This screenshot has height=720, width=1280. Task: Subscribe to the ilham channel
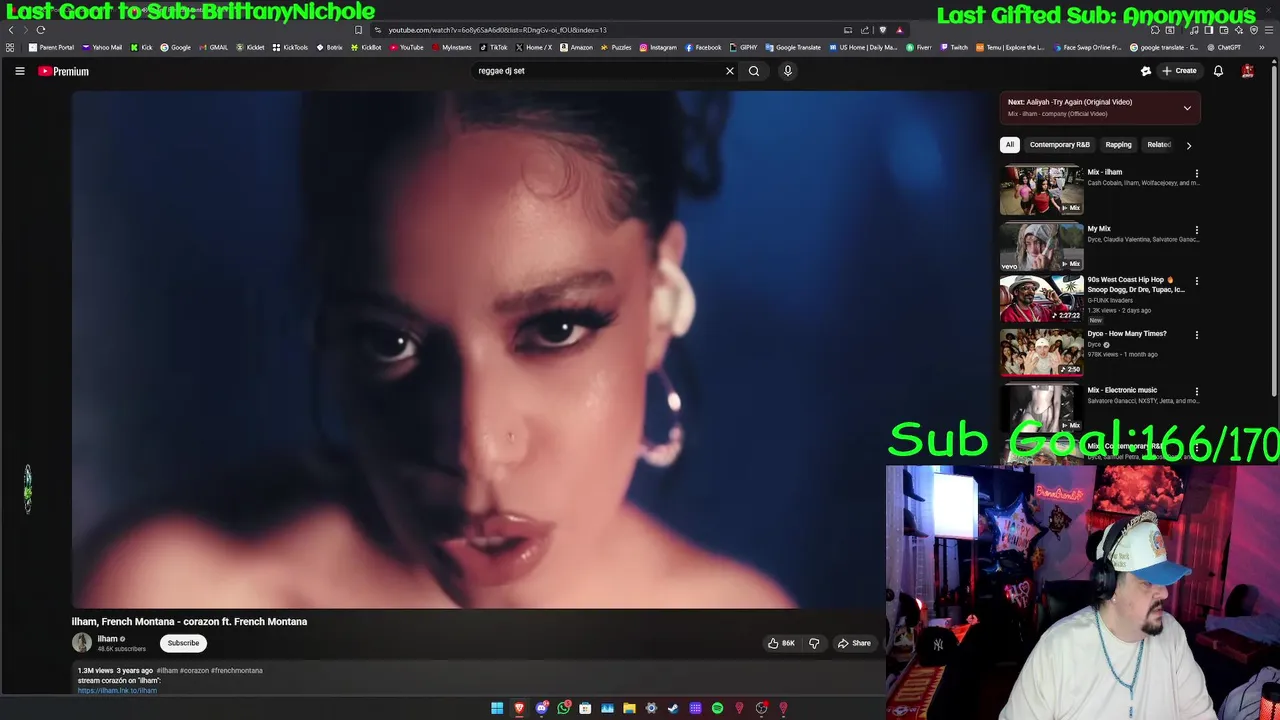pyautogui.click(x=183, y=643)
